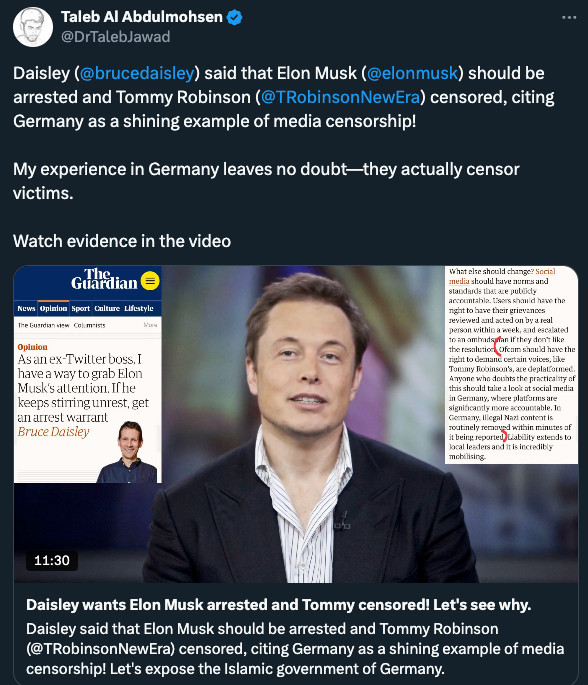
Task: Open the @TRobinsonNewEra mention in tweet
Action: coord(340,97)
